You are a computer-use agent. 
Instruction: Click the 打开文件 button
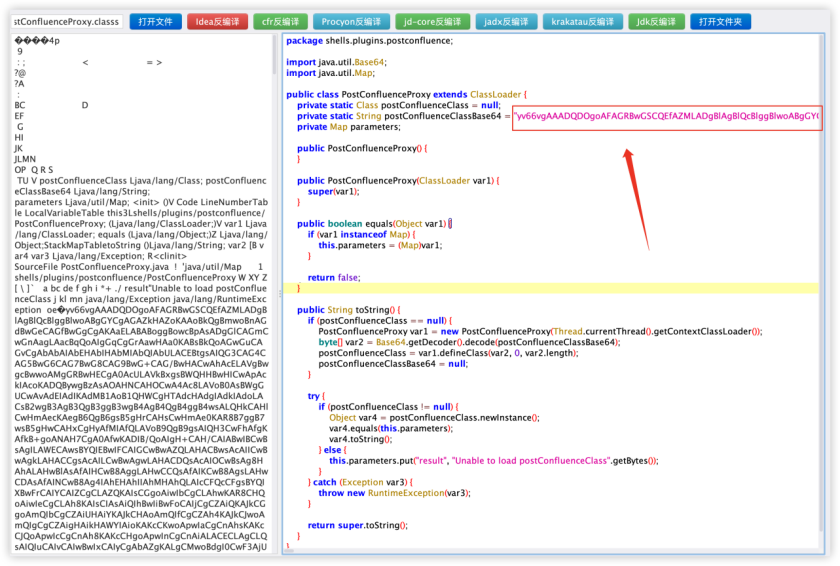(155, 21)
